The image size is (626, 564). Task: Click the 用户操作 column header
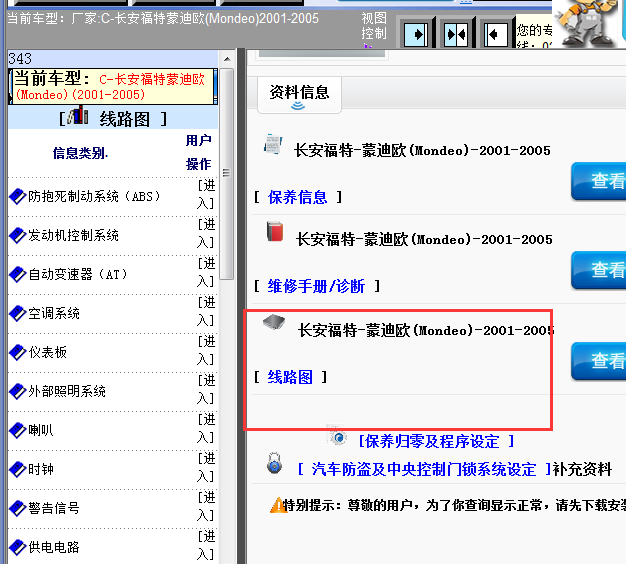coord(198,152)
